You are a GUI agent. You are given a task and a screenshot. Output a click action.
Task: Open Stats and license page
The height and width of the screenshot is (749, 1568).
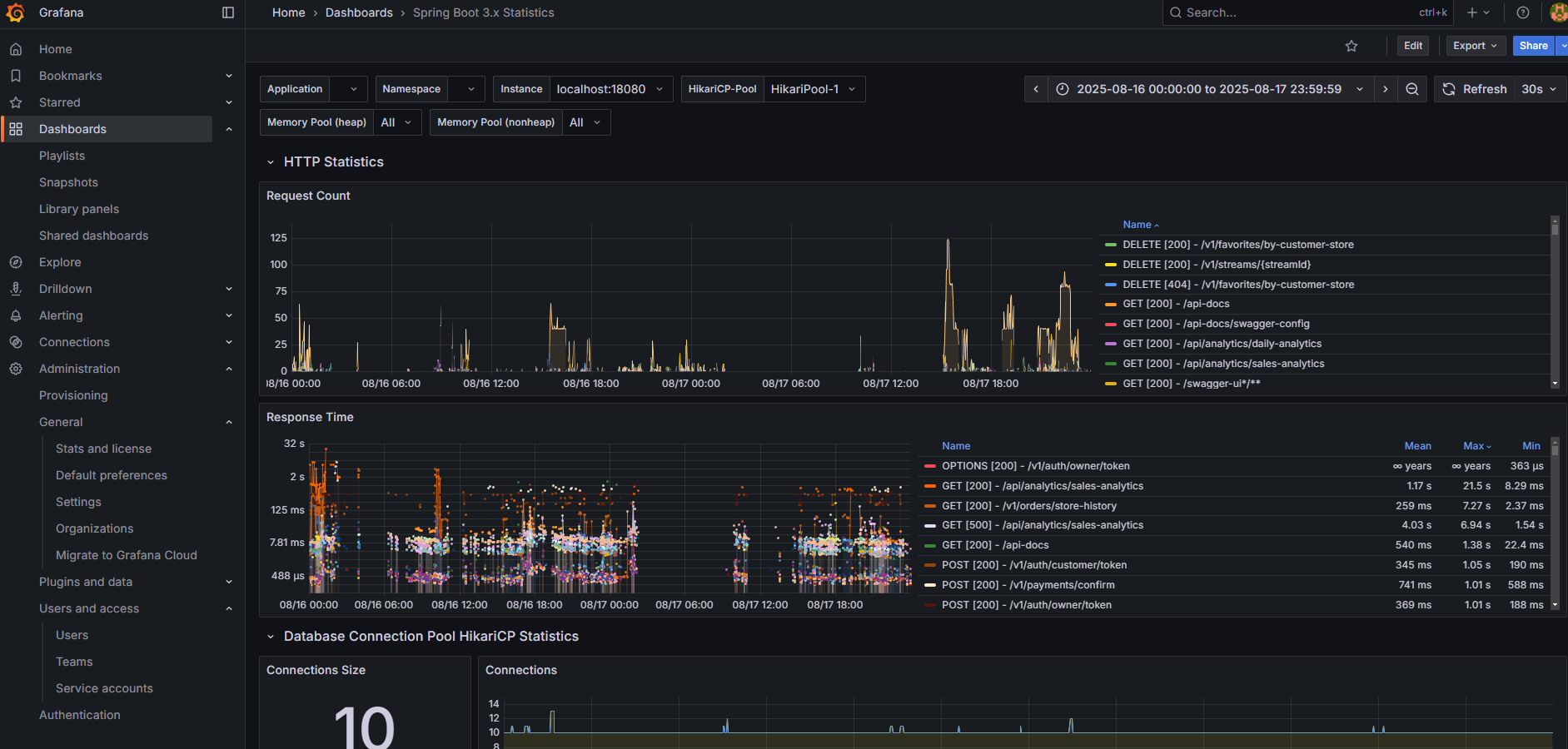point(104,449)
